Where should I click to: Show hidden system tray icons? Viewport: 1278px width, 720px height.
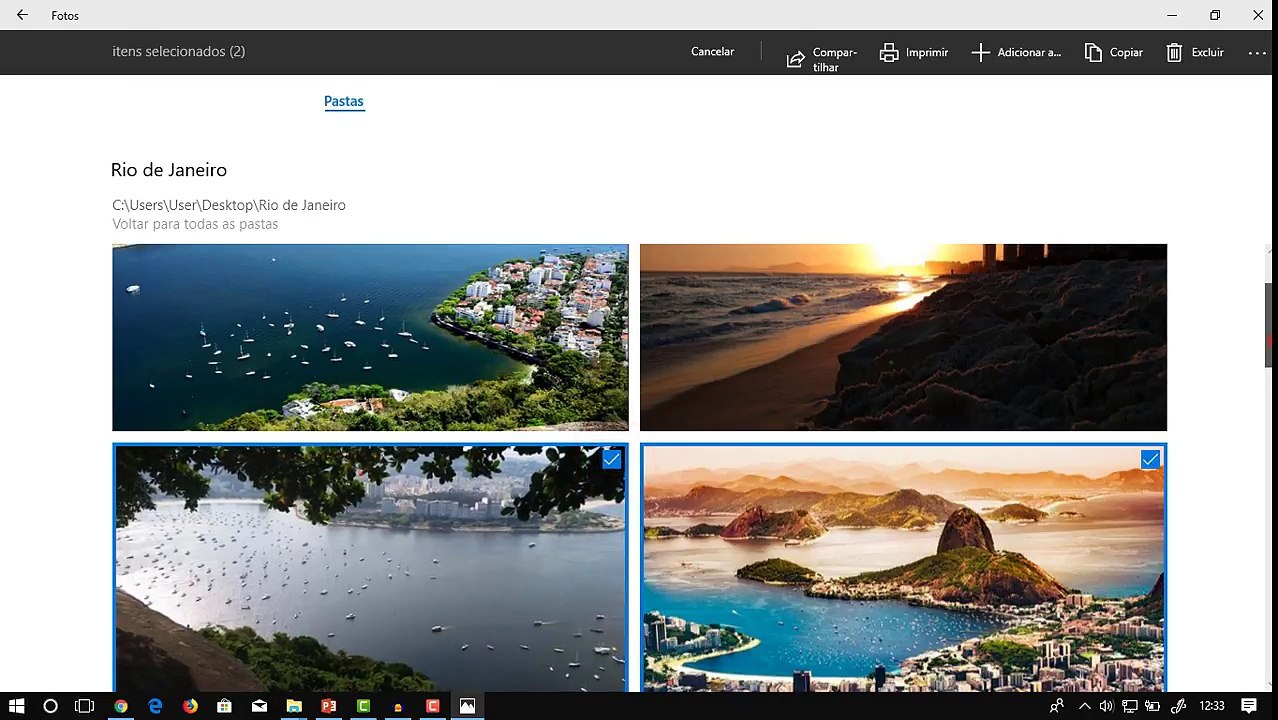point(1084,706)
